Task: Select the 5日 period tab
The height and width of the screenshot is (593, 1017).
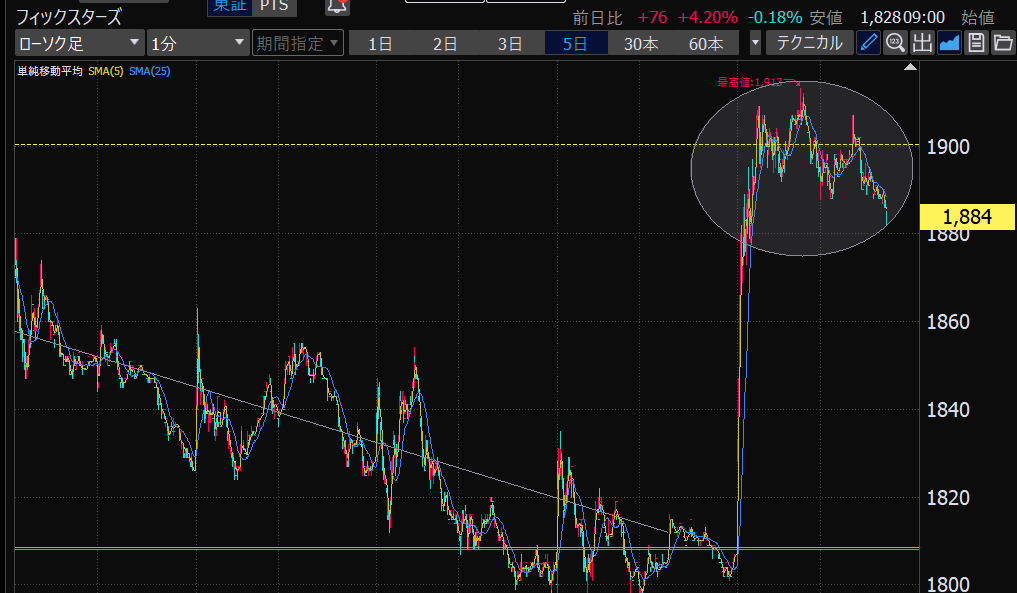Action: tap(576, 43)
